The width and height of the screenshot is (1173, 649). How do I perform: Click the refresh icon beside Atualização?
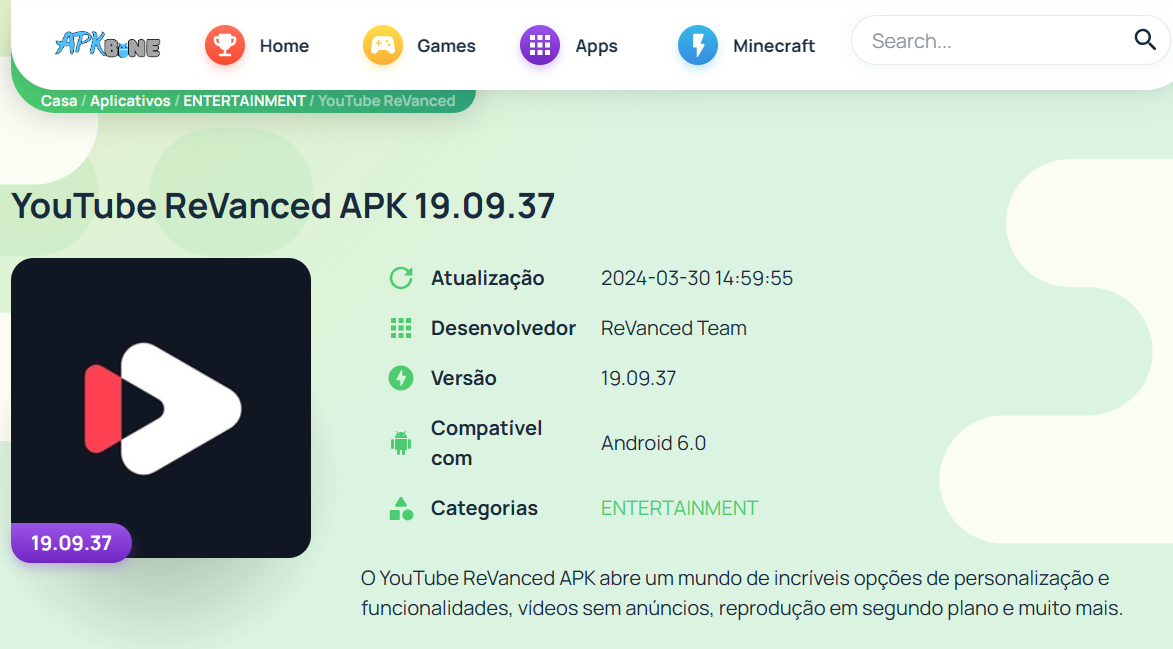[x=401, y=278]
